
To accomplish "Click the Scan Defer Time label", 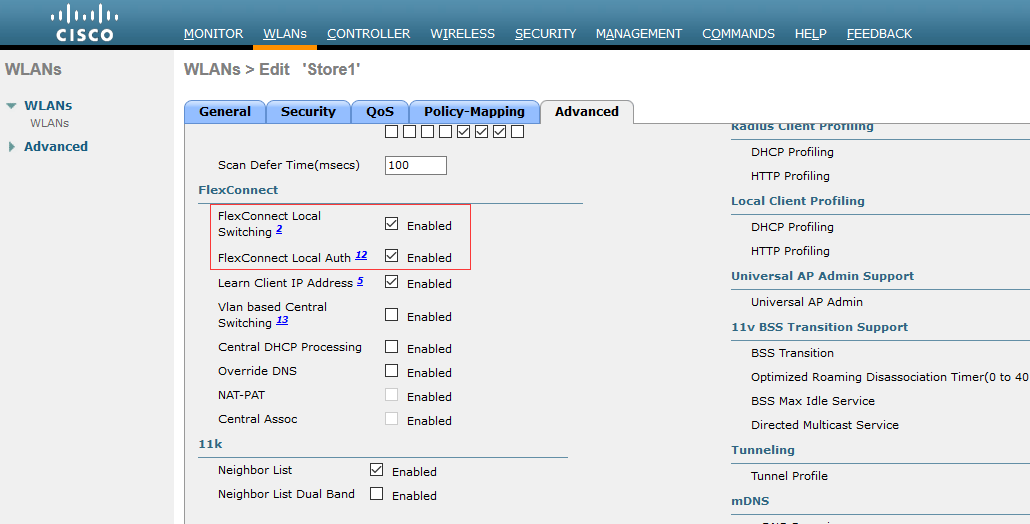I will (289, 165).
